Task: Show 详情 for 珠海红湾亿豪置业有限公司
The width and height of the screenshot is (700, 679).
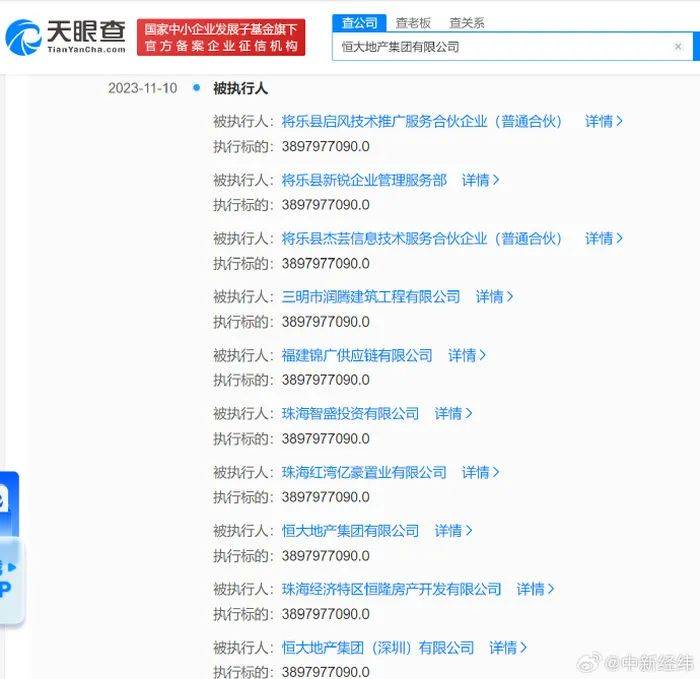Action: 480,472
